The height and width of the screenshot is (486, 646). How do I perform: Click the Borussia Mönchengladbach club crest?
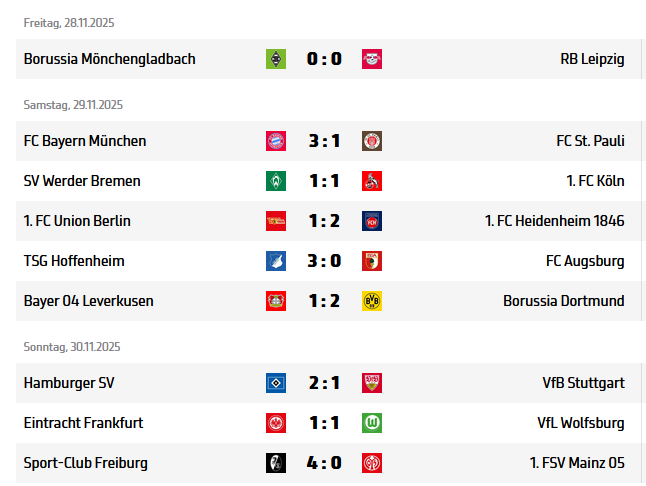(276, 59)
